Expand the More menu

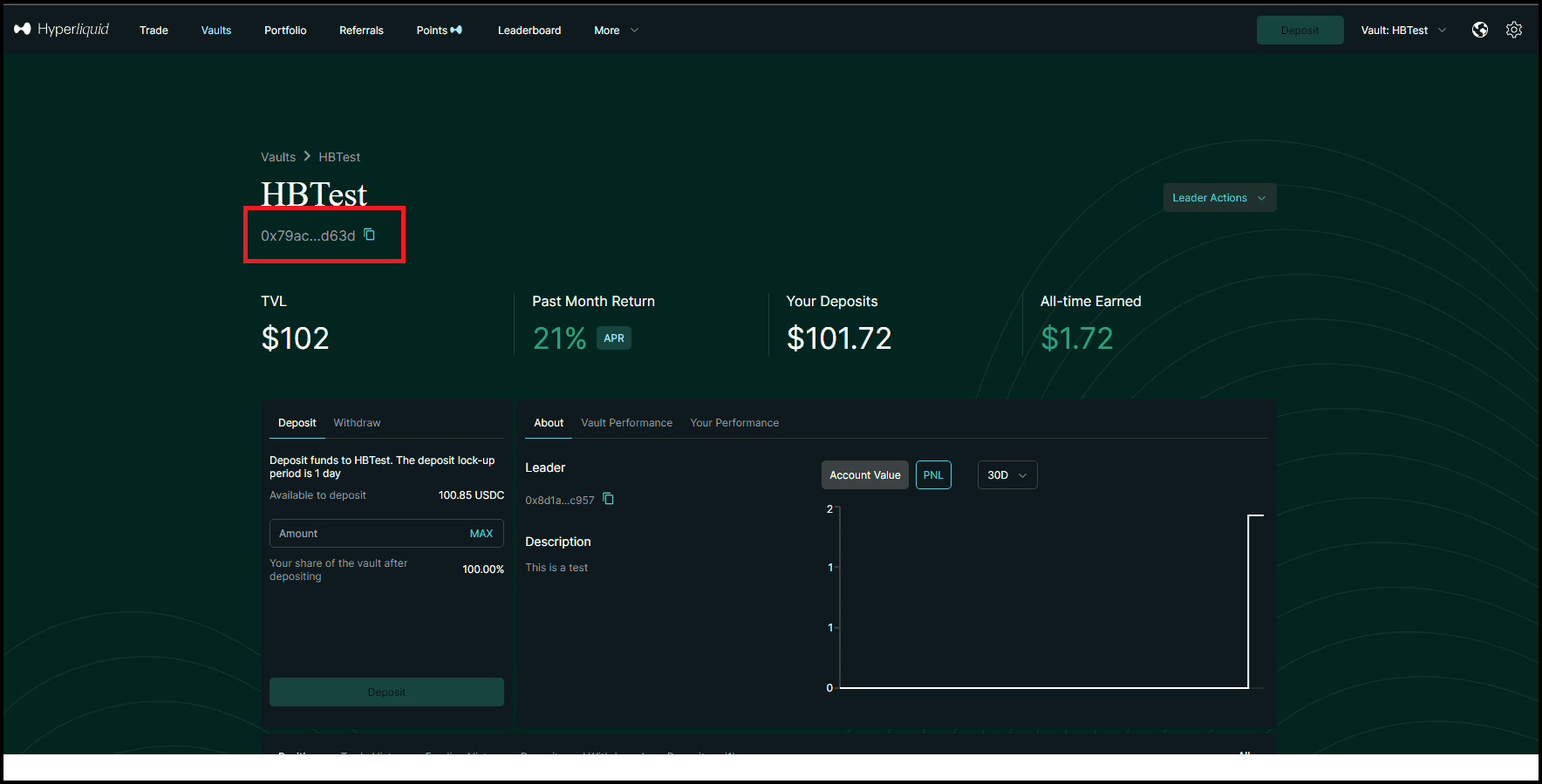click(x=617, y=31)
